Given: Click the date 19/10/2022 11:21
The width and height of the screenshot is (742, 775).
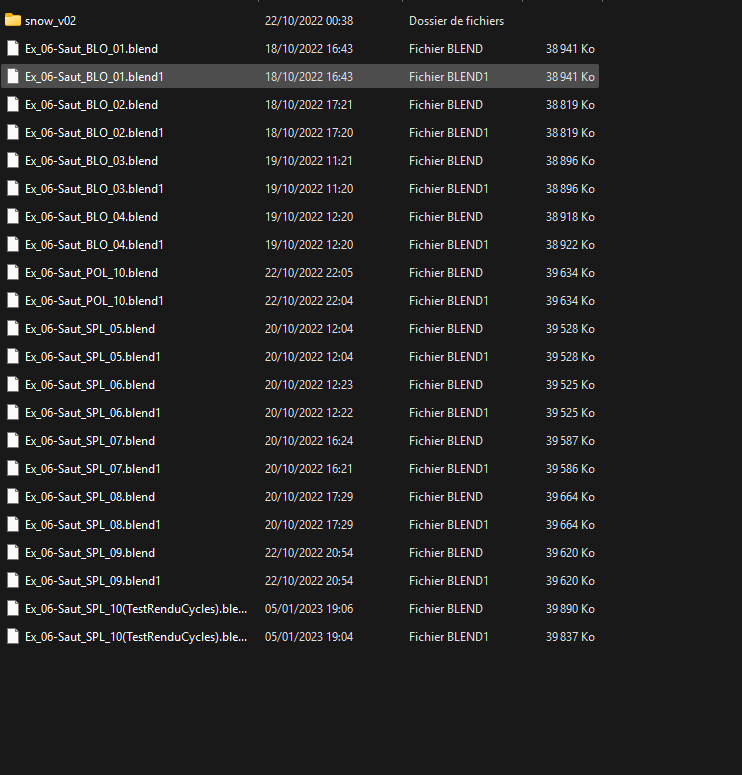Looking at the screenshot, I should click(x=309, y=161).
